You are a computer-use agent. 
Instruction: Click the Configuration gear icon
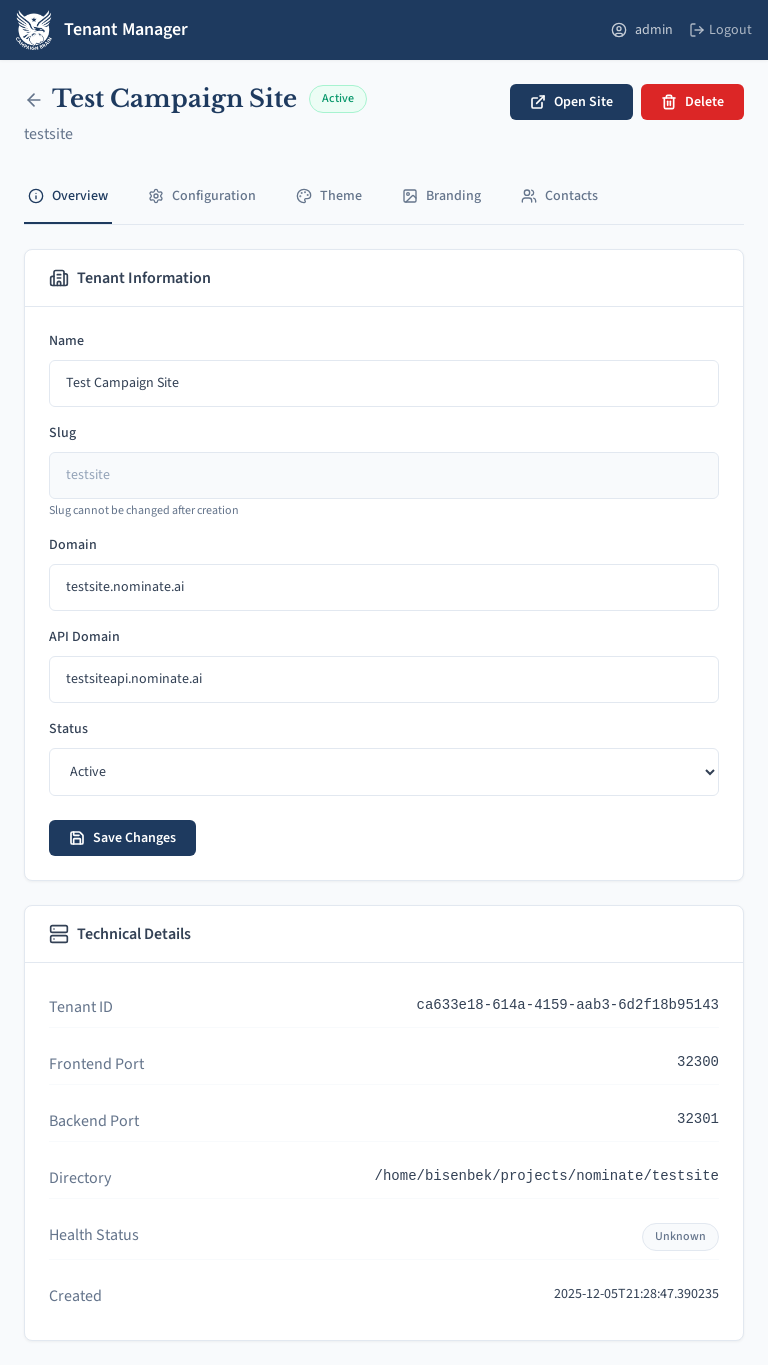pyautogui.click(x=156, y=196)
